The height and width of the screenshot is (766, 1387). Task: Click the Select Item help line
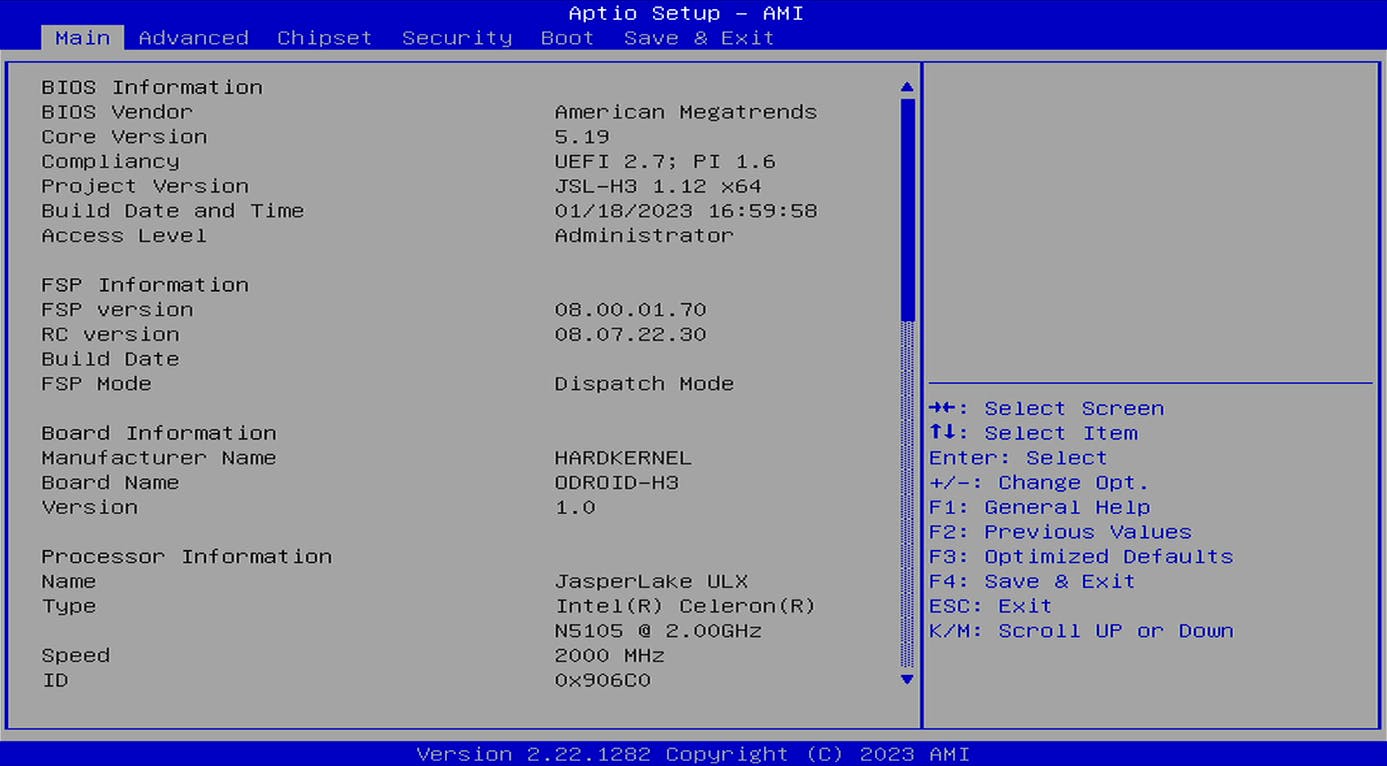(x=1034, y=433)
